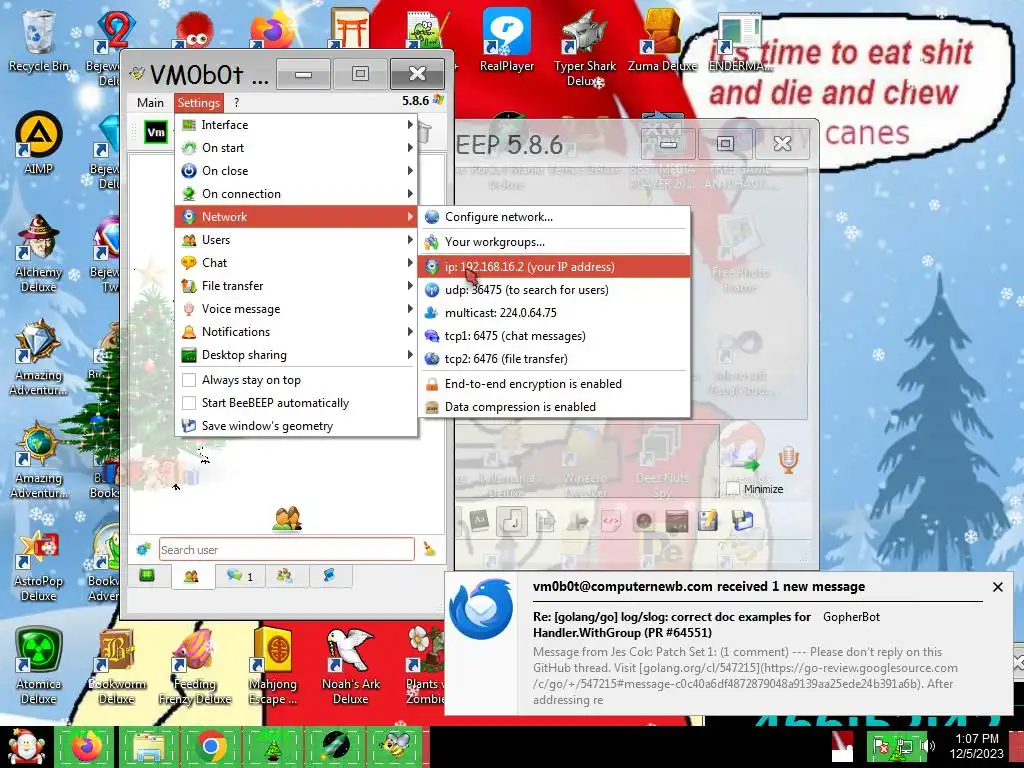Click the Thunderbird logo in notification
The image size is (1024, 768).
pos(481,610)
